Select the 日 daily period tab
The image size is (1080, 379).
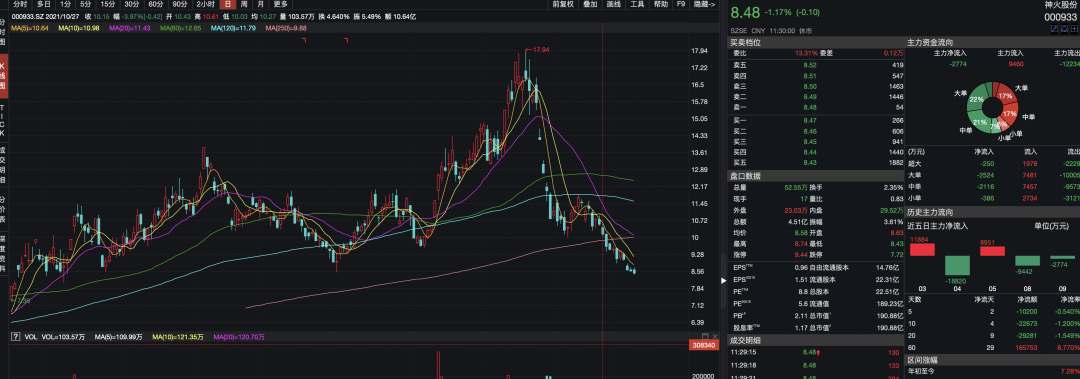(227, 4)
